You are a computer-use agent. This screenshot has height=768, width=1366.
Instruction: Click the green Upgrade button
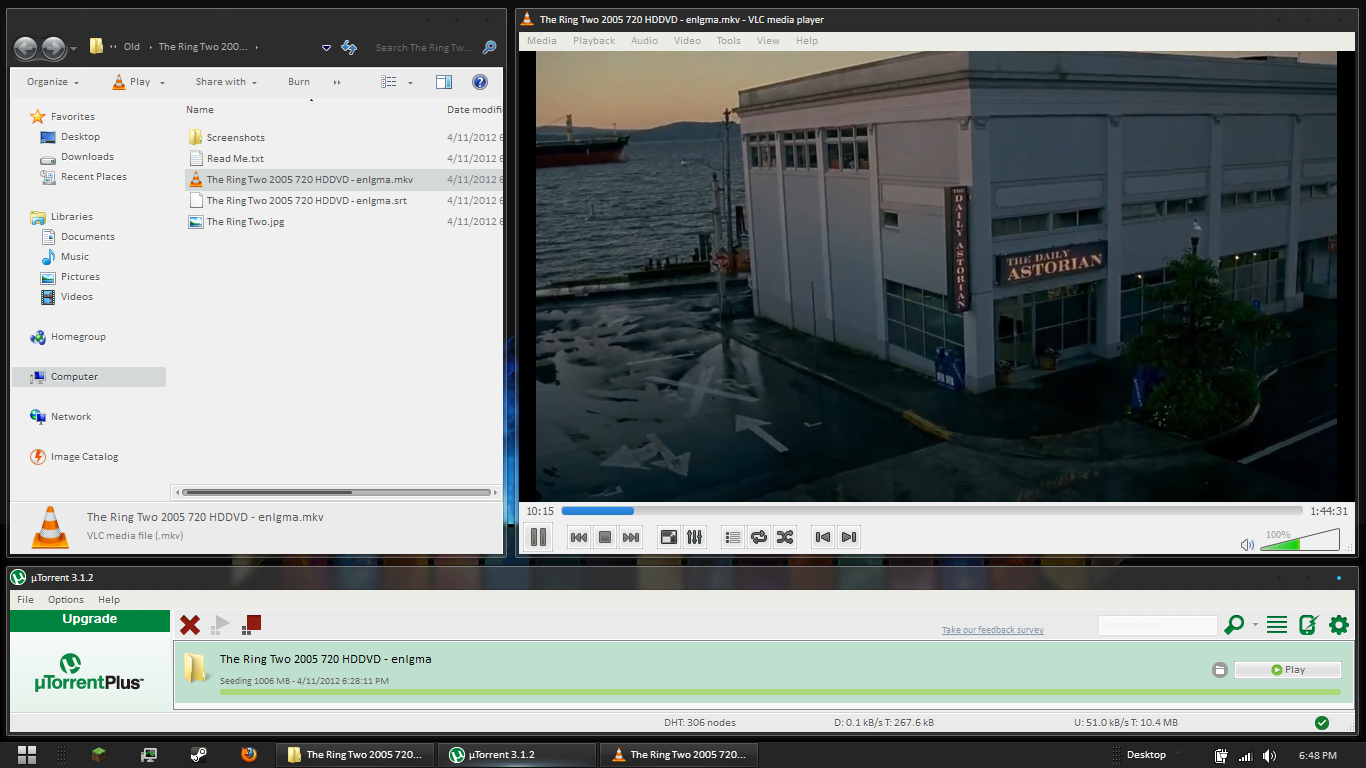point(90,619)
